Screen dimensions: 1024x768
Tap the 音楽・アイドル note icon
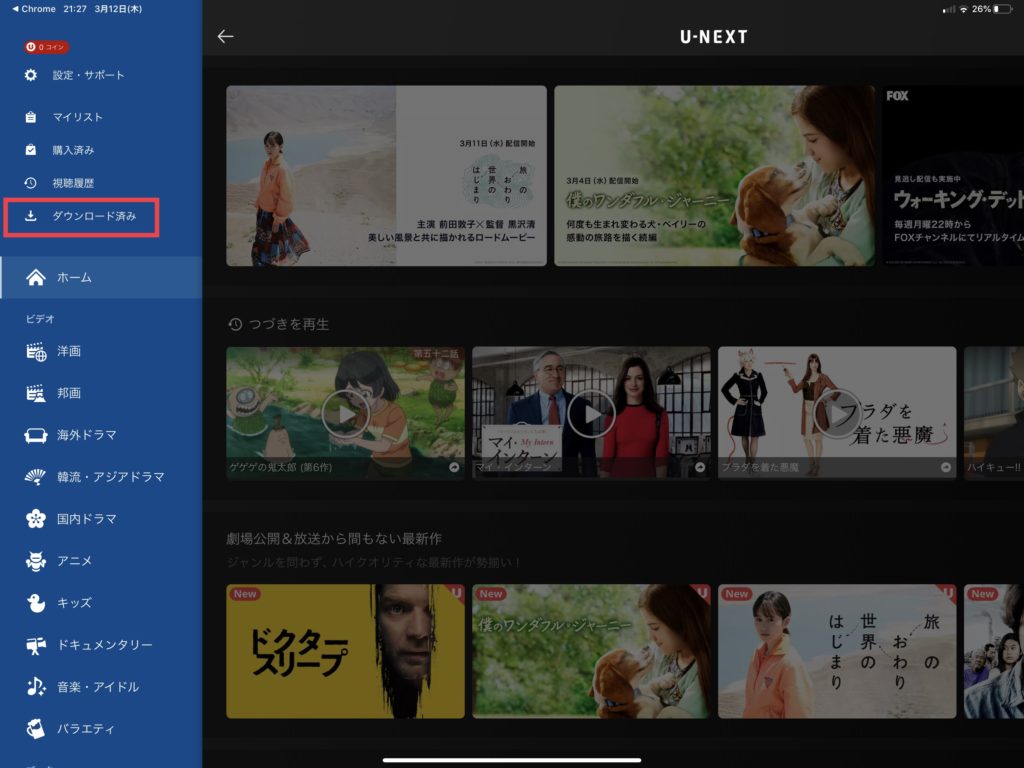click(x=36, y=686)
